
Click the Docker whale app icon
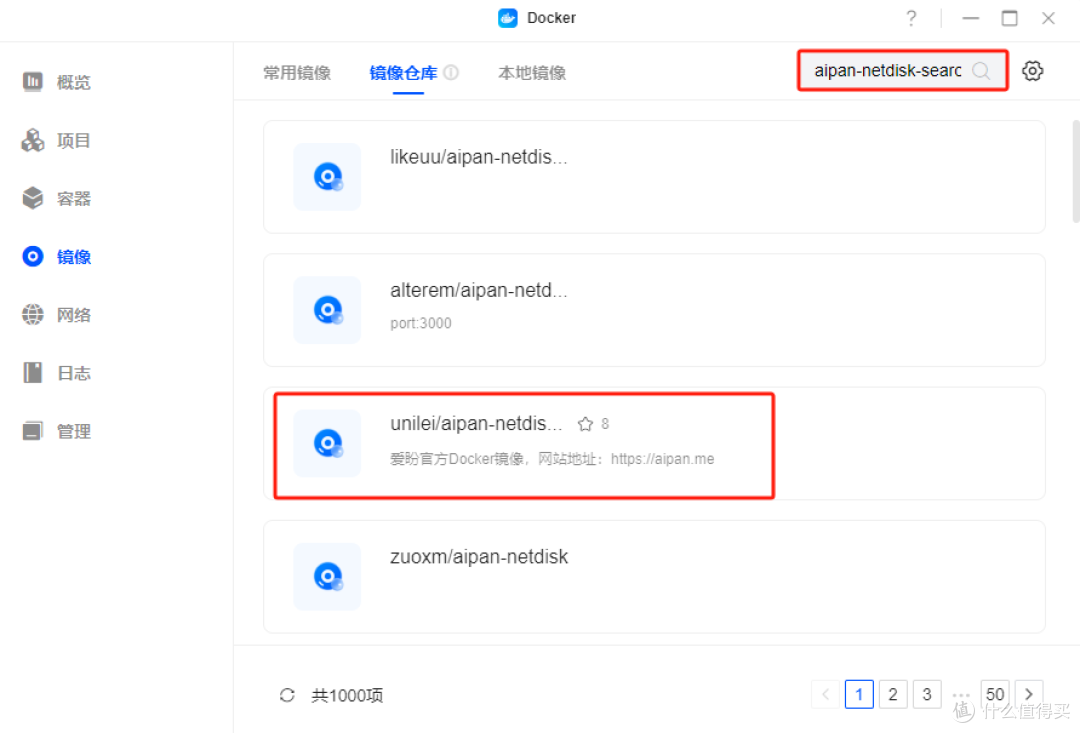508,18
